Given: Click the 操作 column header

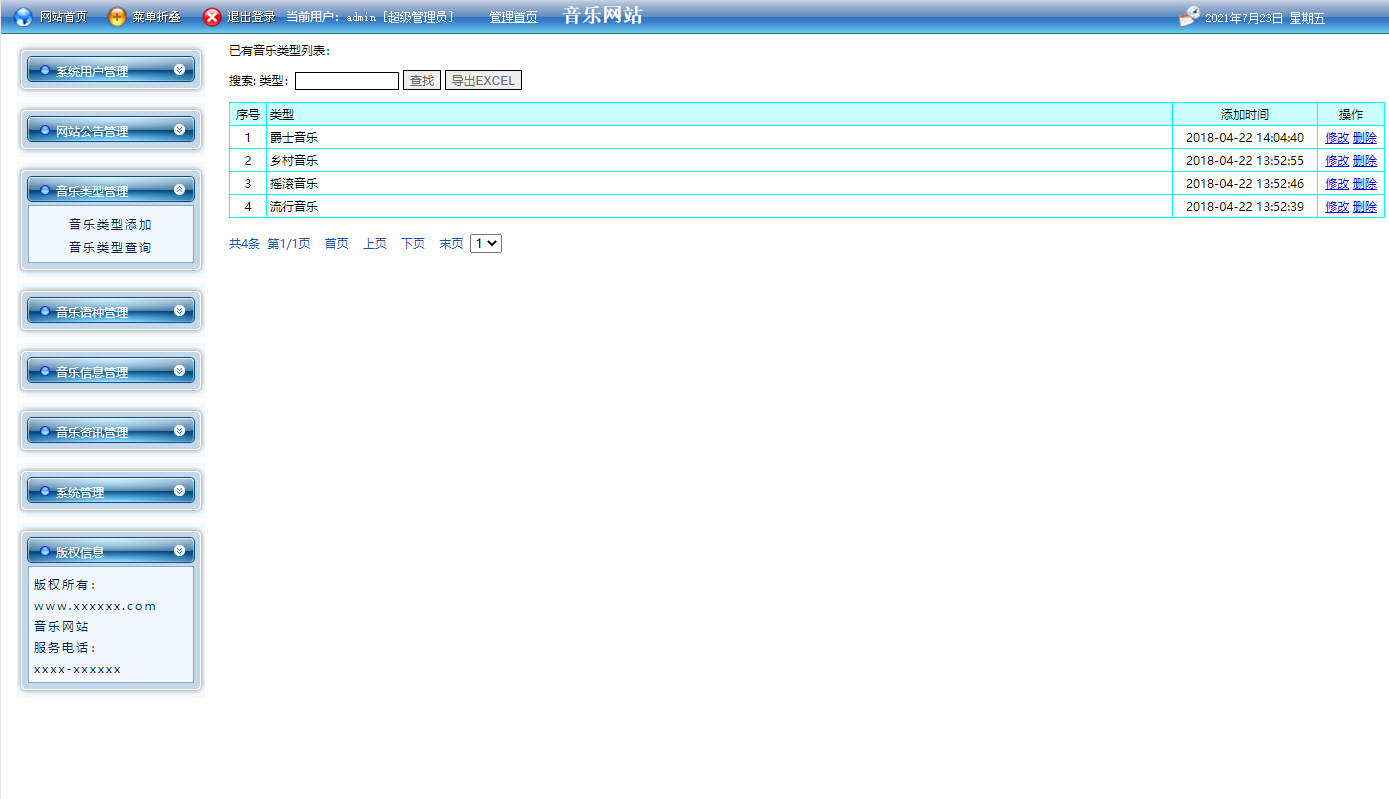Looking at the screenshot, I should point(1351,115).
